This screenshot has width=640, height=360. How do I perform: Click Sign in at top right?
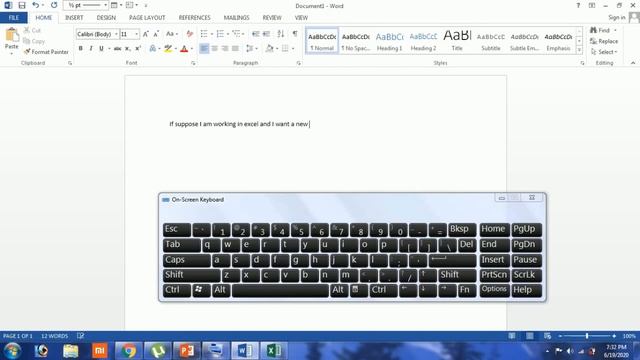pyautogui.click(x=617, y=17)
